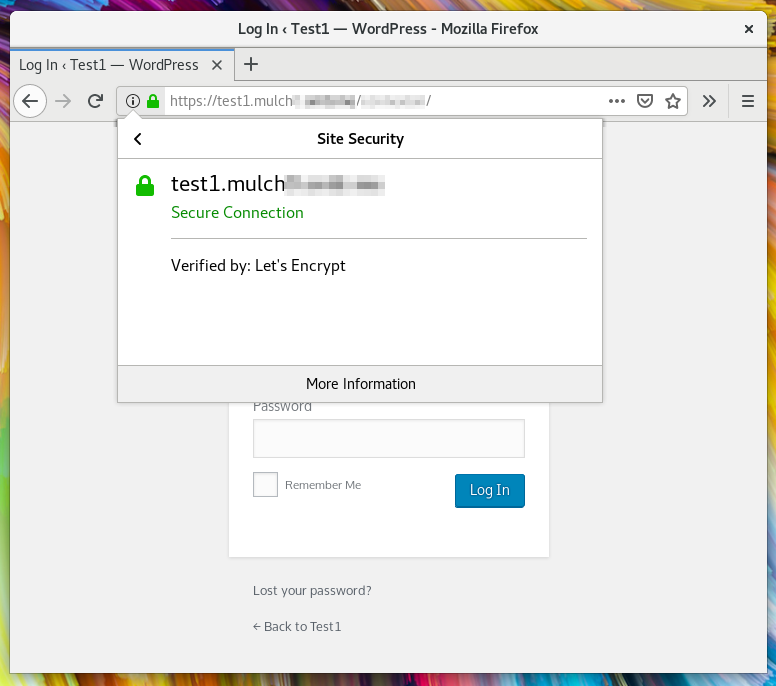Click the Secure Connection text
This screenshot has height=686, width=776.
[x=237, y=213]
